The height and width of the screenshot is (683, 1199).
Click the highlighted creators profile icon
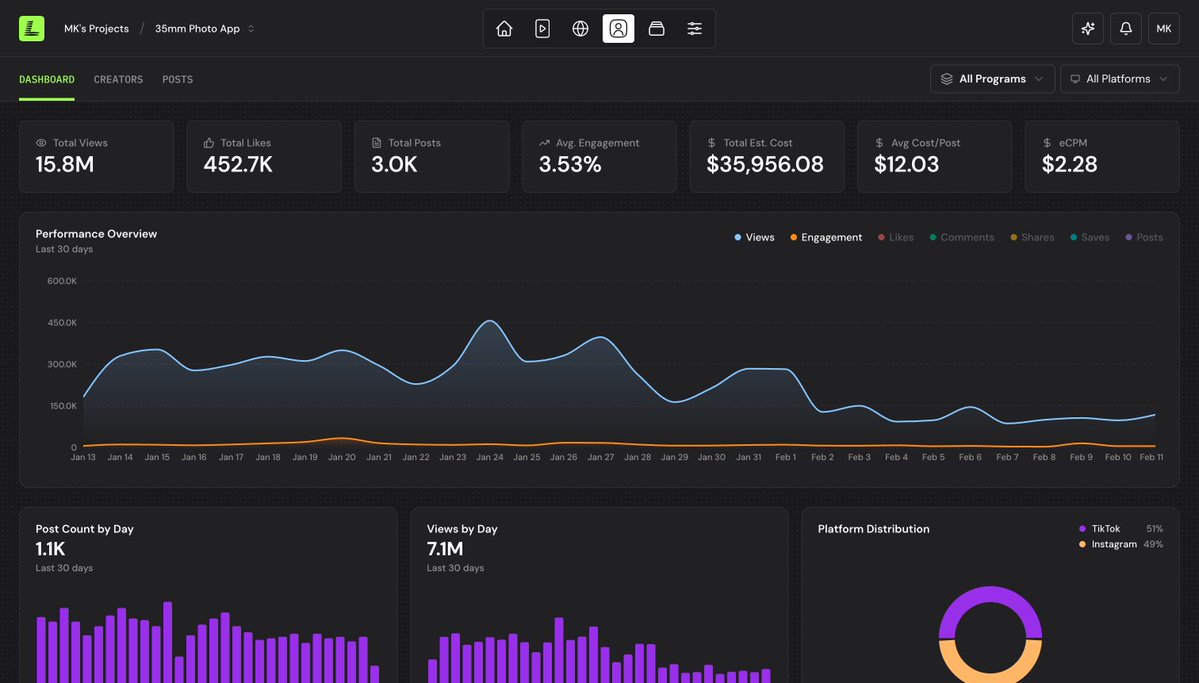point(618,28)
